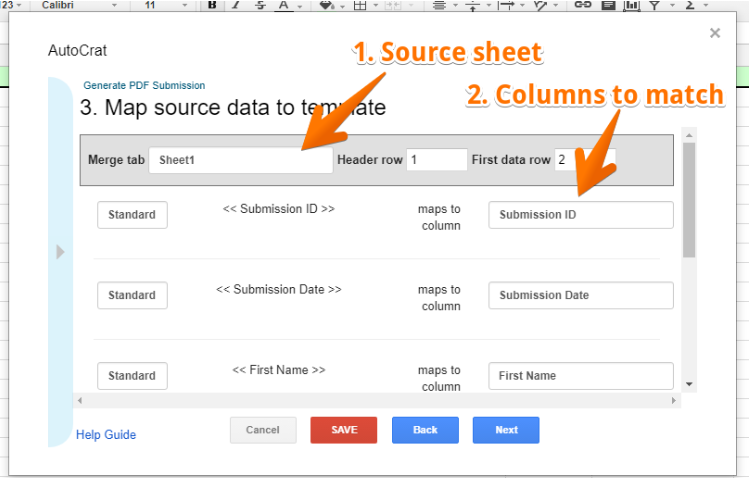Toggle bold formatting in the toolbar
The width and height of the screenshot is (750, 478).
tap(212, 5)
